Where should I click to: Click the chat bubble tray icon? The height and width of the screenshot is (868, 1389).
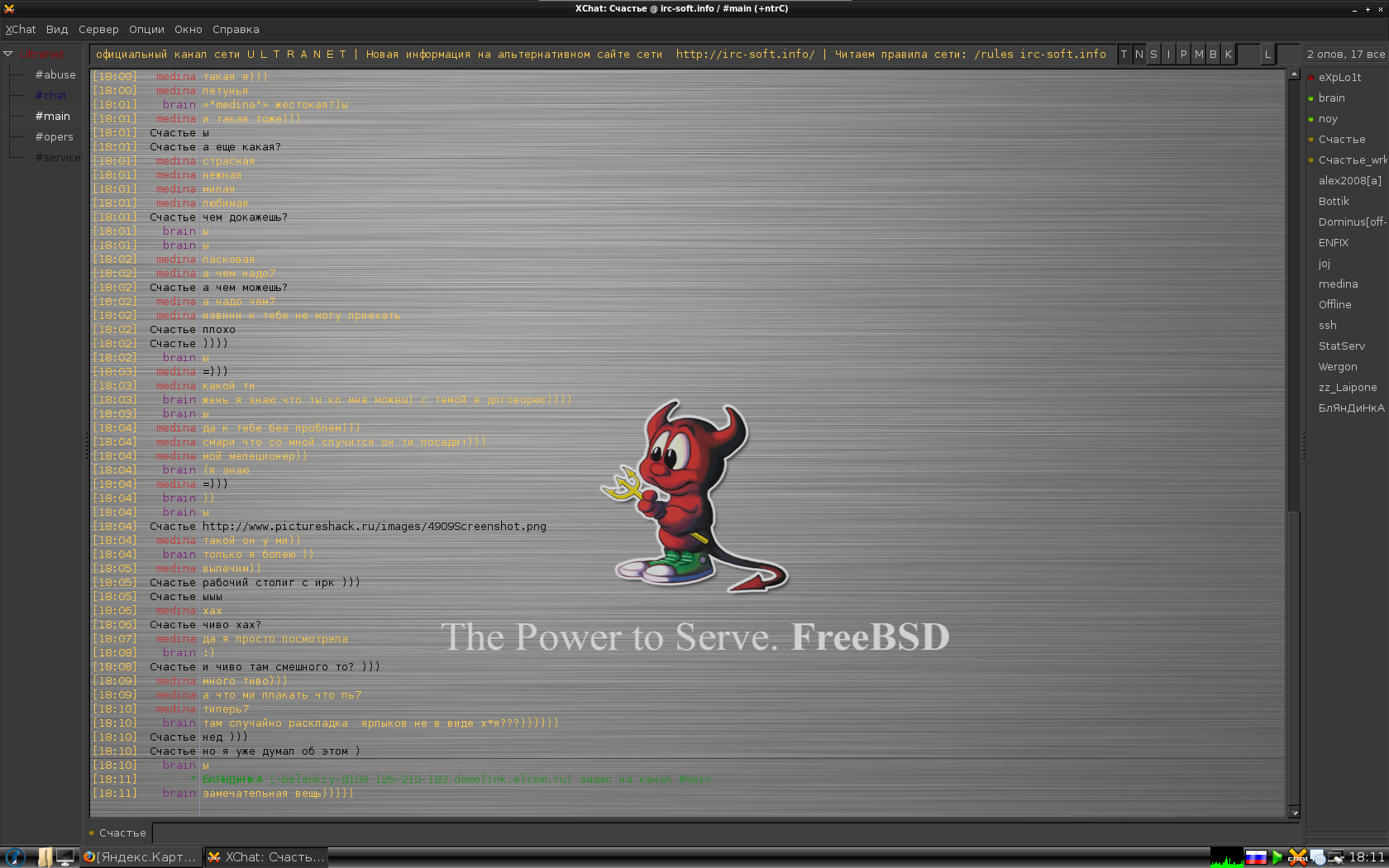[1318, 857]
